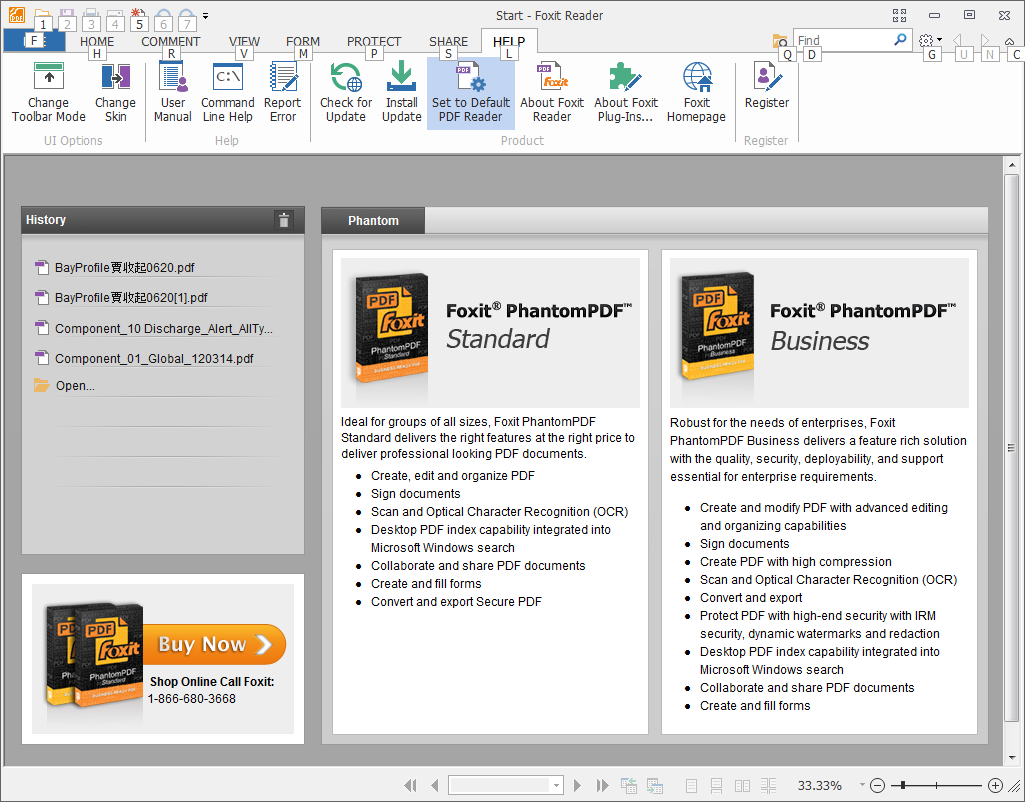
Task: Run Check for Update
Action: click(346, 93)
